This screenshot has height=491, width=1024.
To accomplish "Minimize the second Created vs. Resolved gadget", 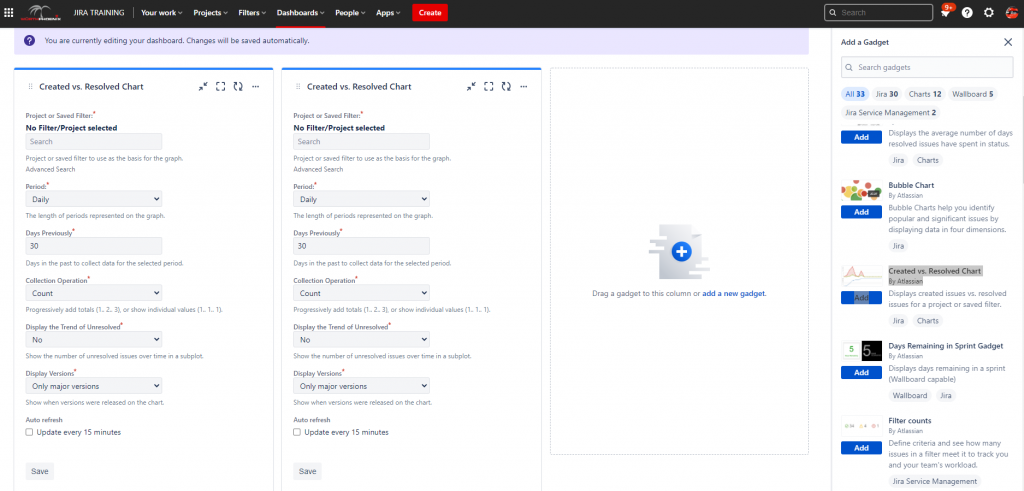I will (x=471, y=86).
